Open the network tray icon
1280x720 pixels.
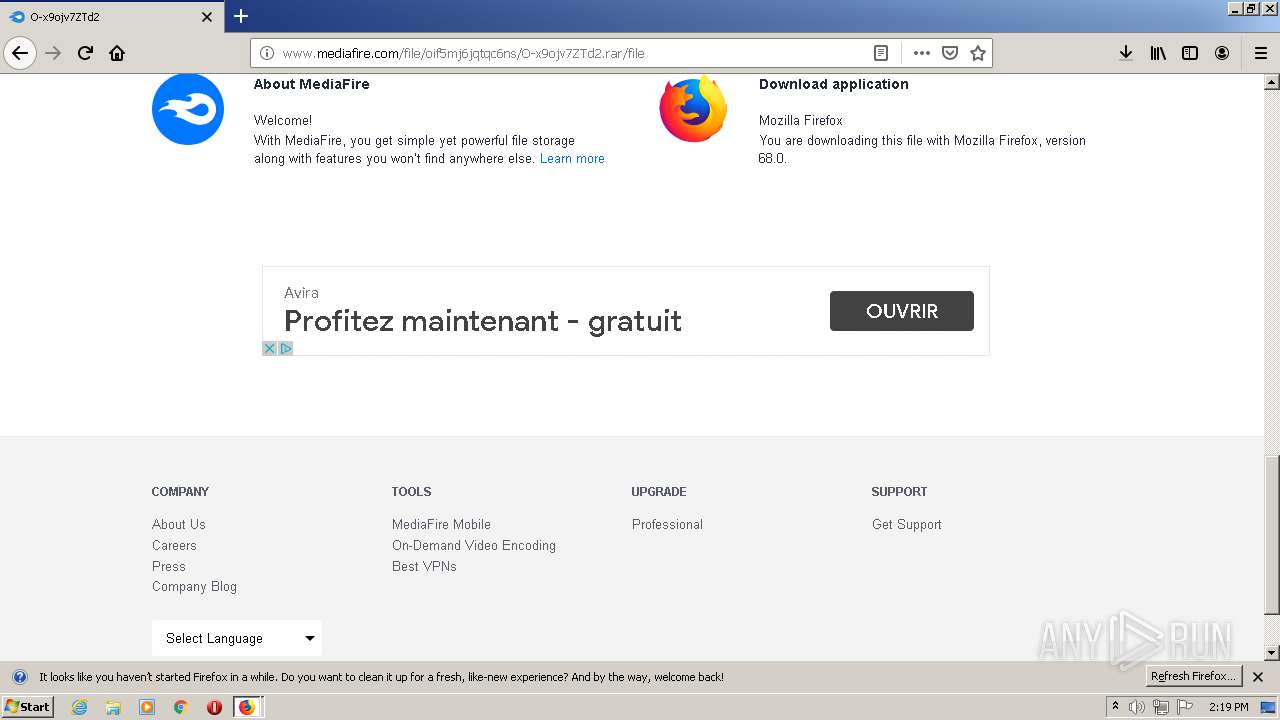pos(1161,707)
